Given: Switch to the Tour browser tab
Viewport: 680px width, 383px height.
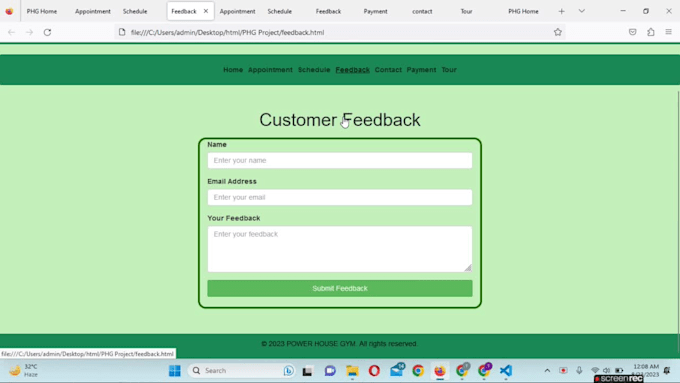Looking at the screenshot, I should click(x=466, y=11).
